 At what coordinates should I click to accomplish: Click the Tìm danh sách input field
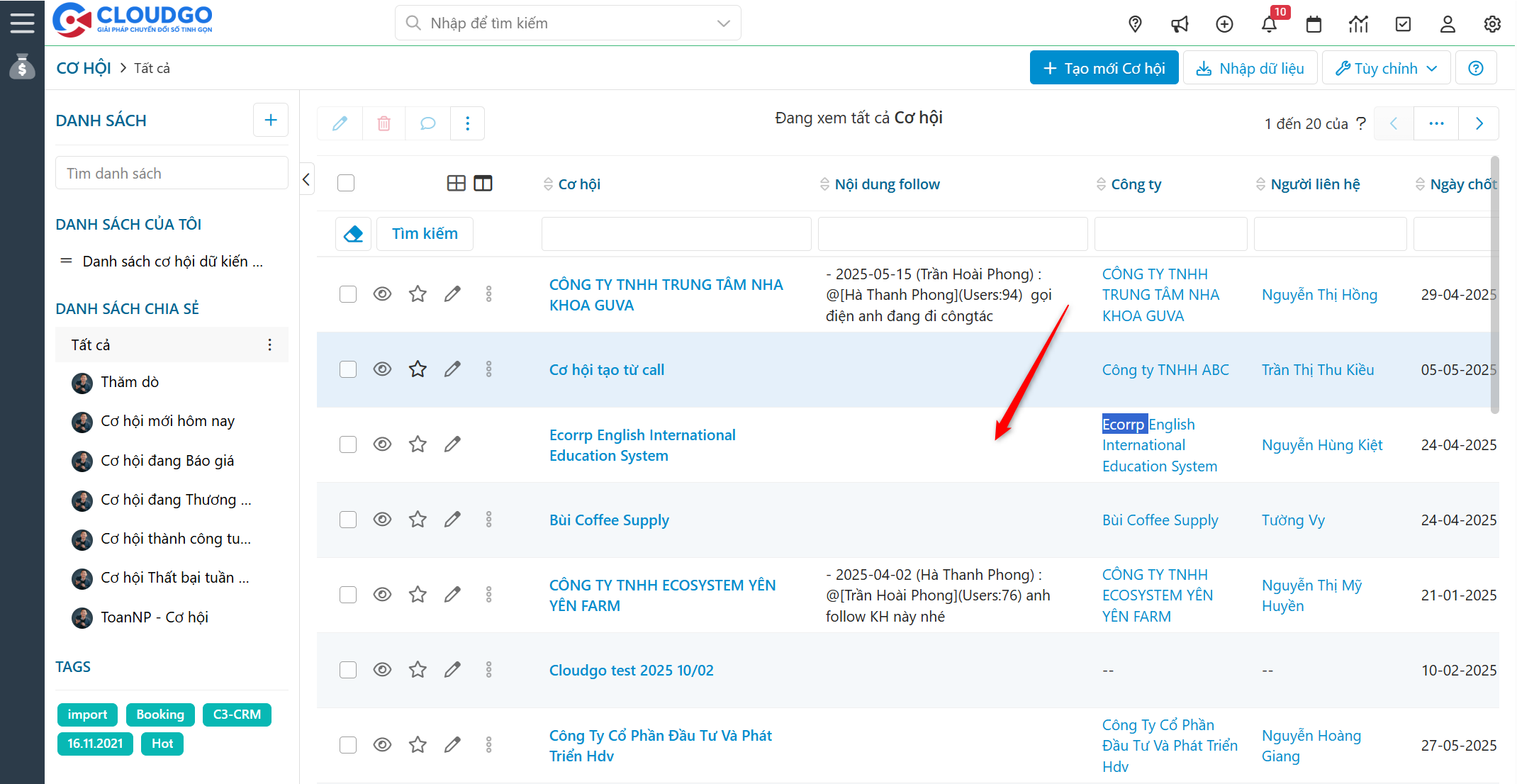pyautogui.click(x=172, y=174)
